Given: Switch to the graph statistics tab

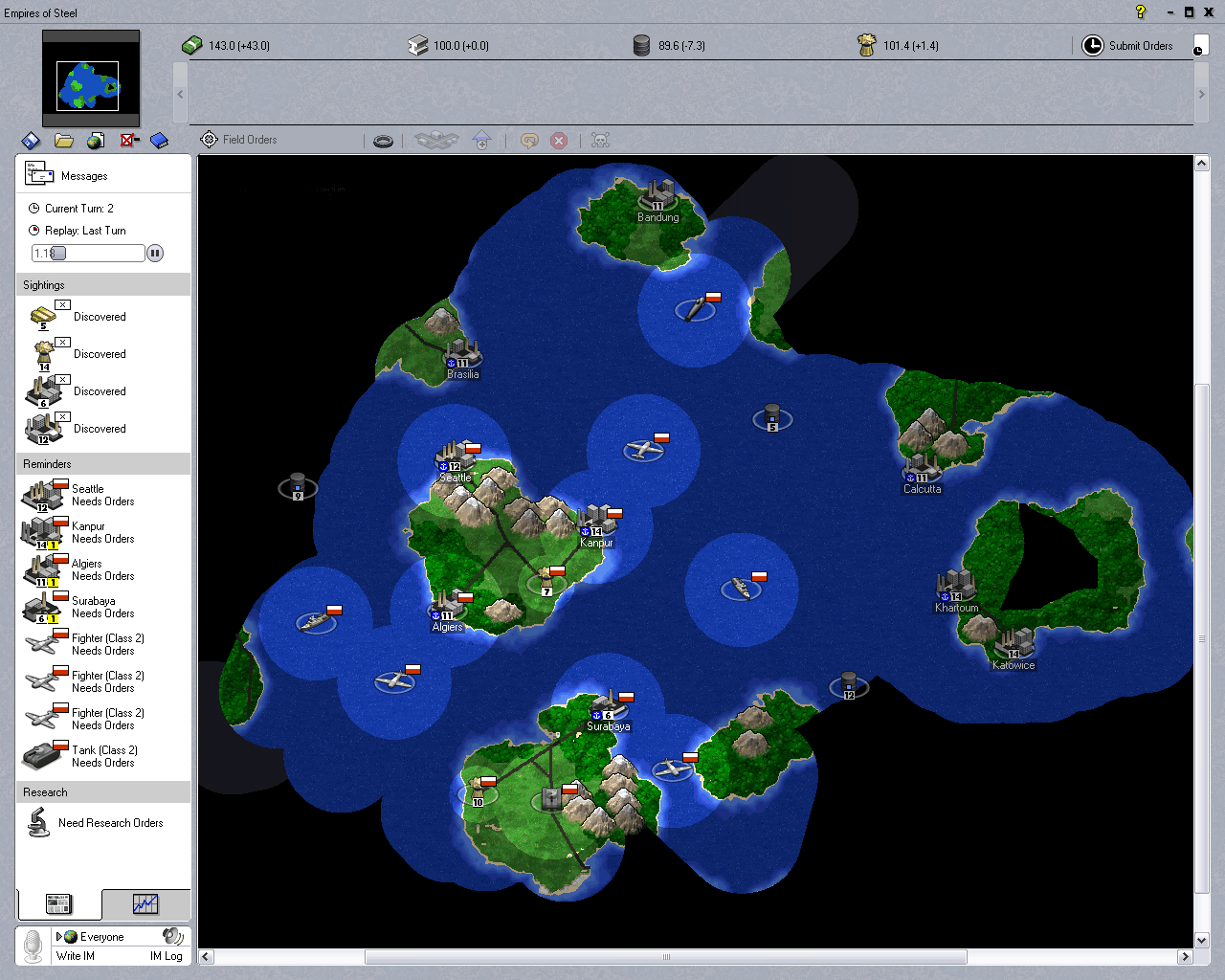Looking at the screenshot, I should point(145,903).
